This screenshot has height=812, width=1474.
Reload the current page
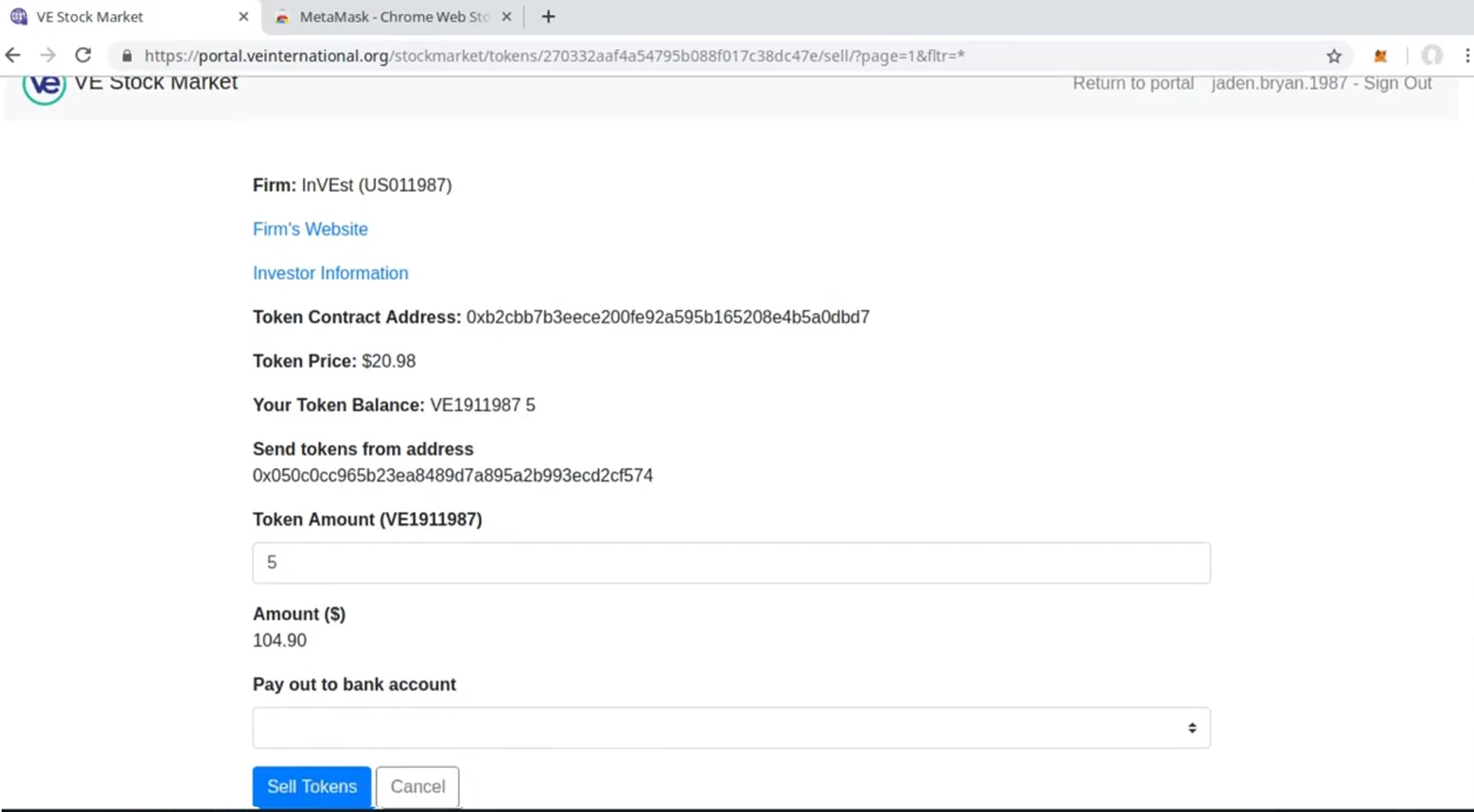[83, 55]
